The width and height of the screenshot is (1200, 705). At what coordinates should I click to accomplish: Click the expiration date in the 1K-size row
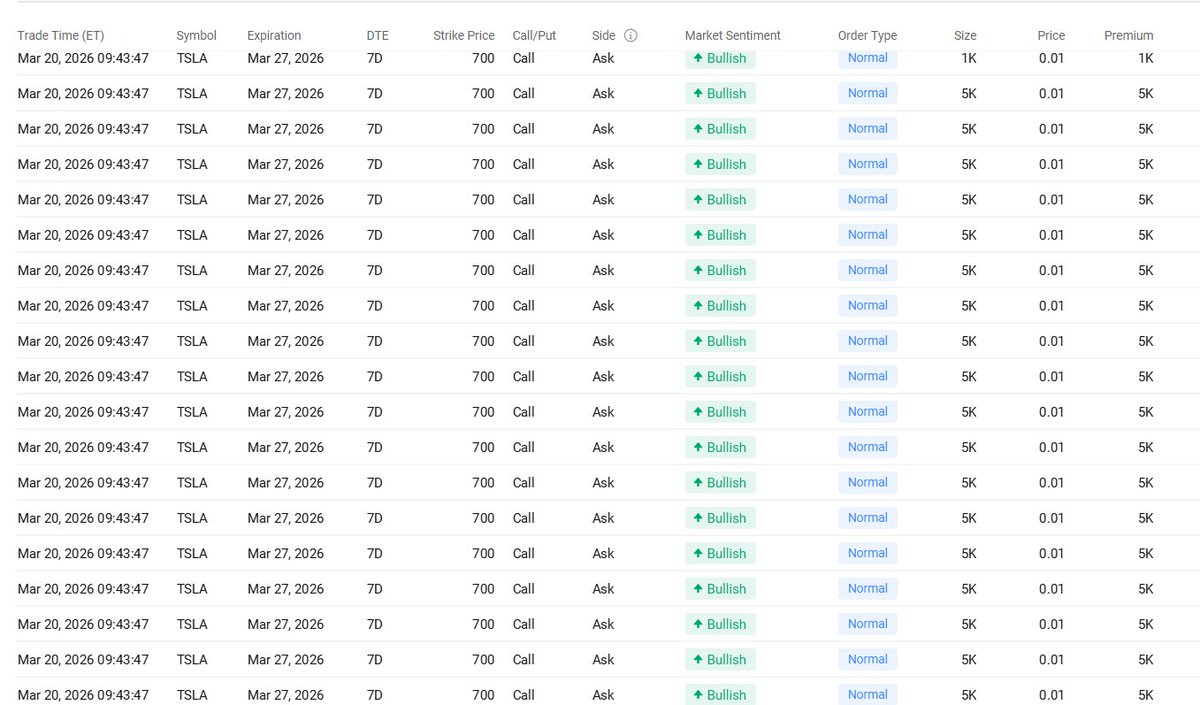[x=286, y=58]
